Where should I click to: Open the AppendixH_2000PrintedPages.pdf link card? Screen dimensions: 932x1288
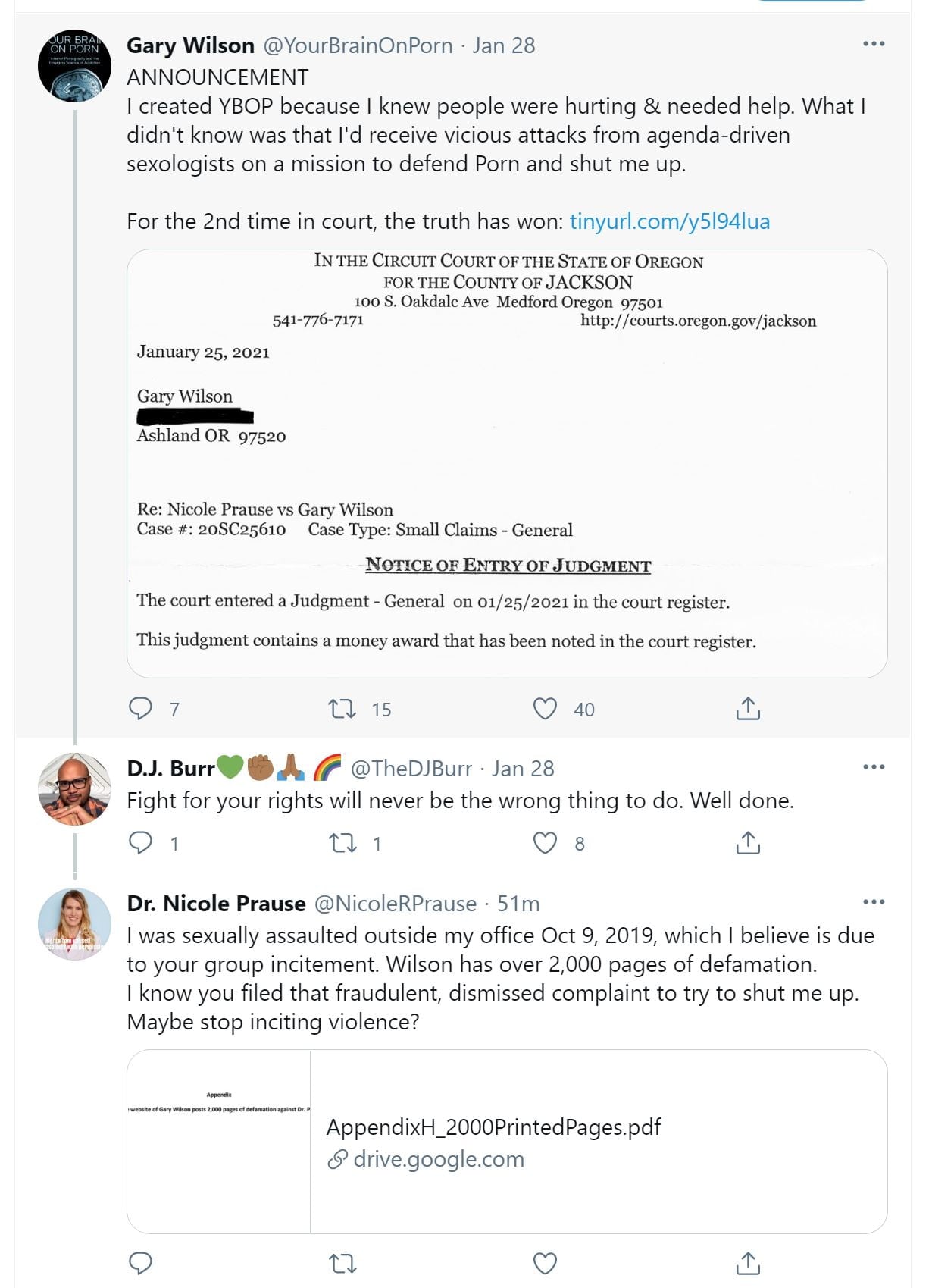(506, 1142)
